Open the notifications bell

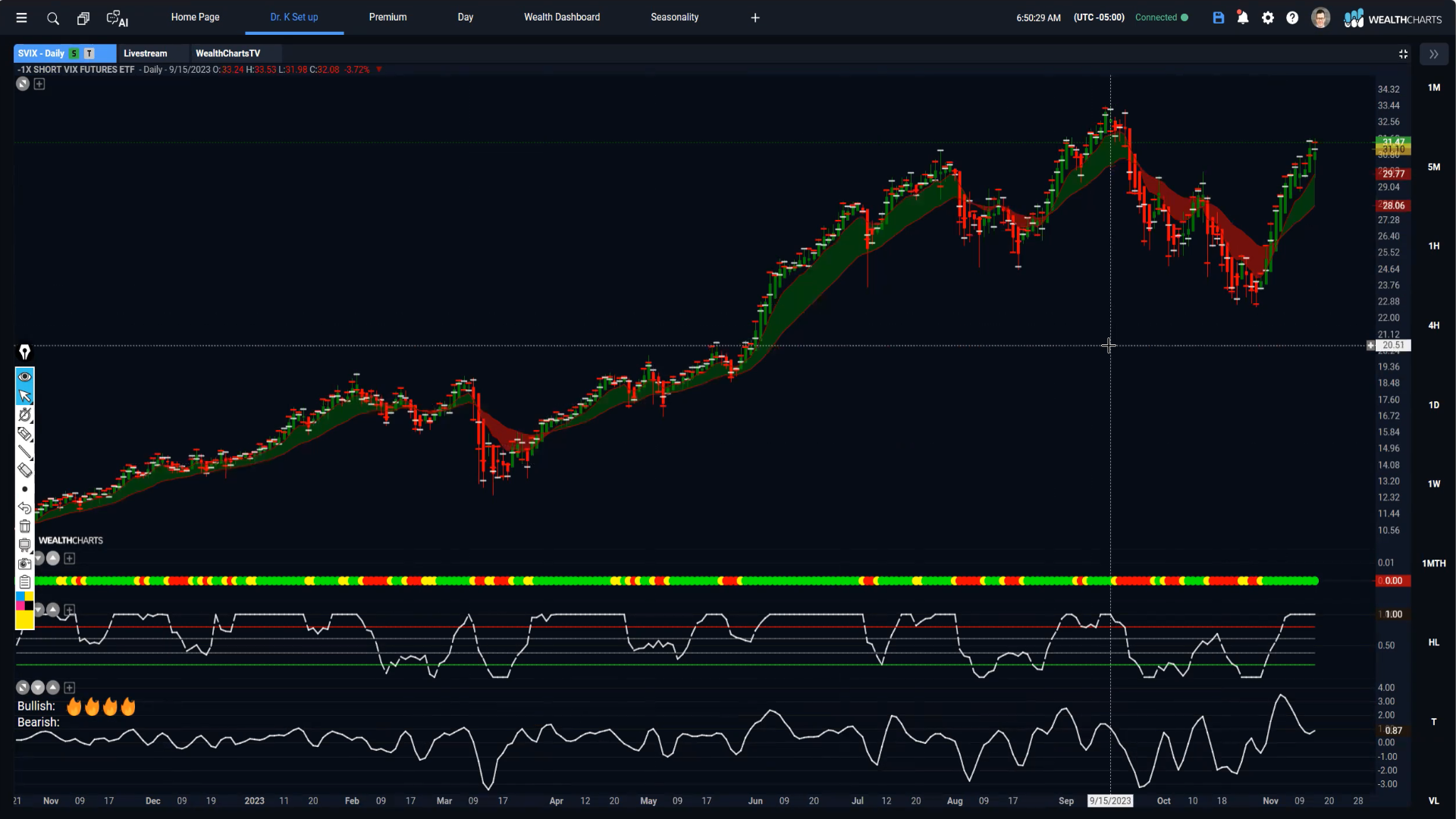1243,17
